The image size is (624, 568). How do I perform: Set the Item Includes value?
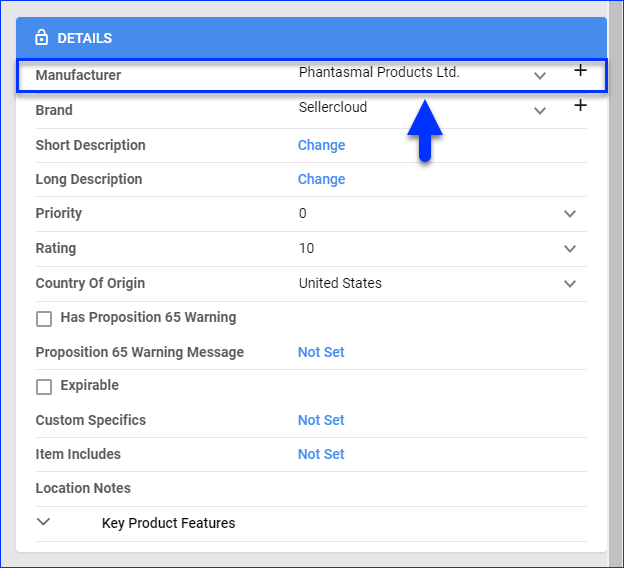[x=321, y=454]
